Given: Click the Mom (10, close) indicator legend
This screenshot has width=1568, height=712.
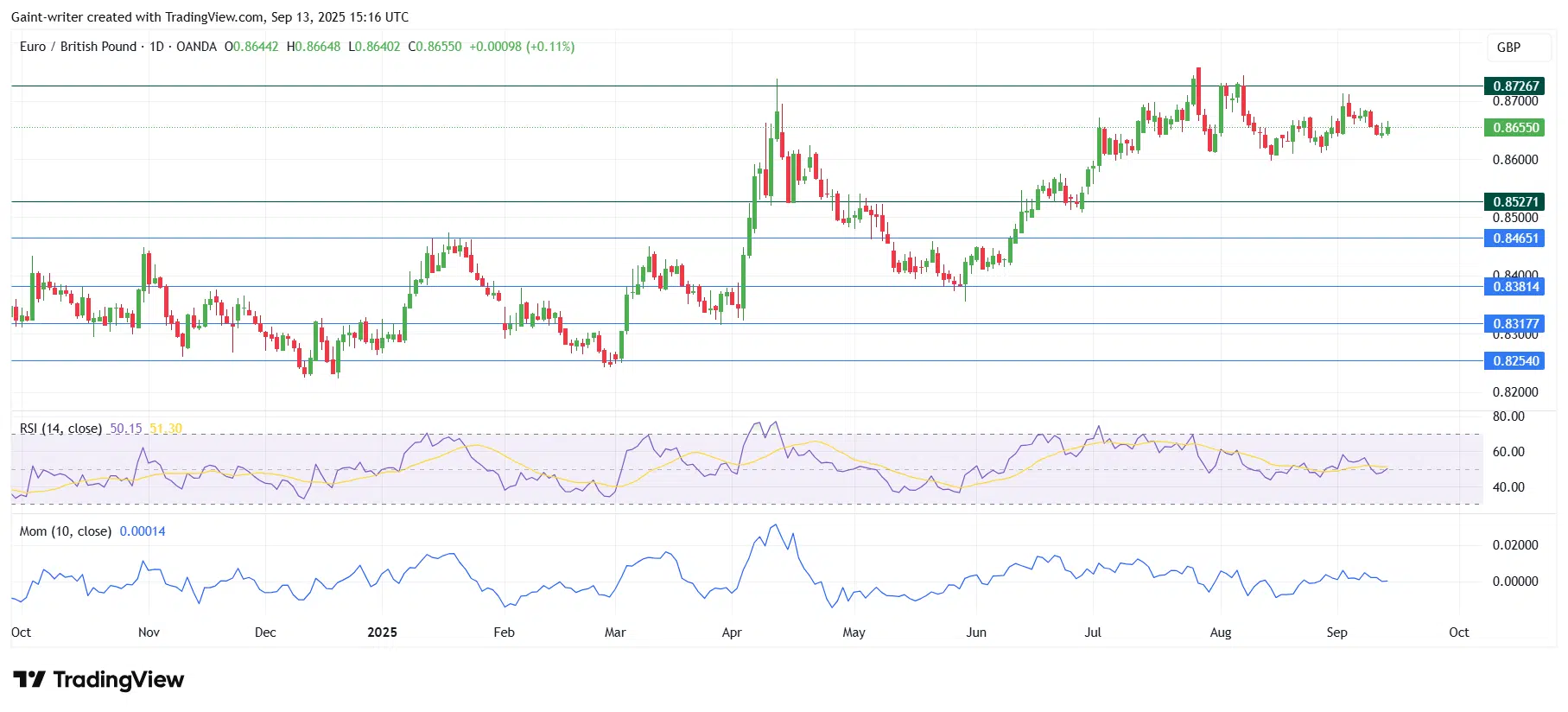Looking at the screenshot, I should [x=66, y=531].
